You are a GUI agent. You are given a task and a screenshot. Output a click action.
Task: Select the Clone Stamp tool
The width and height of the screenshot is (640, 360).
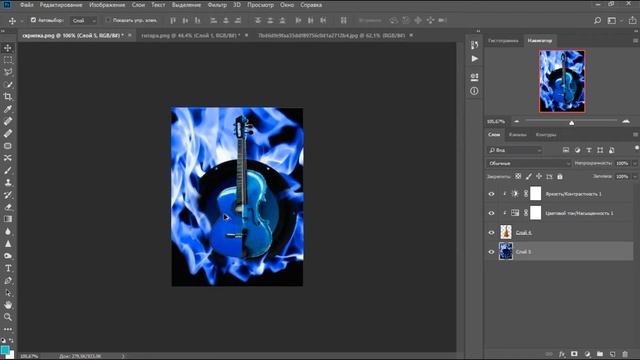[8, 182]
